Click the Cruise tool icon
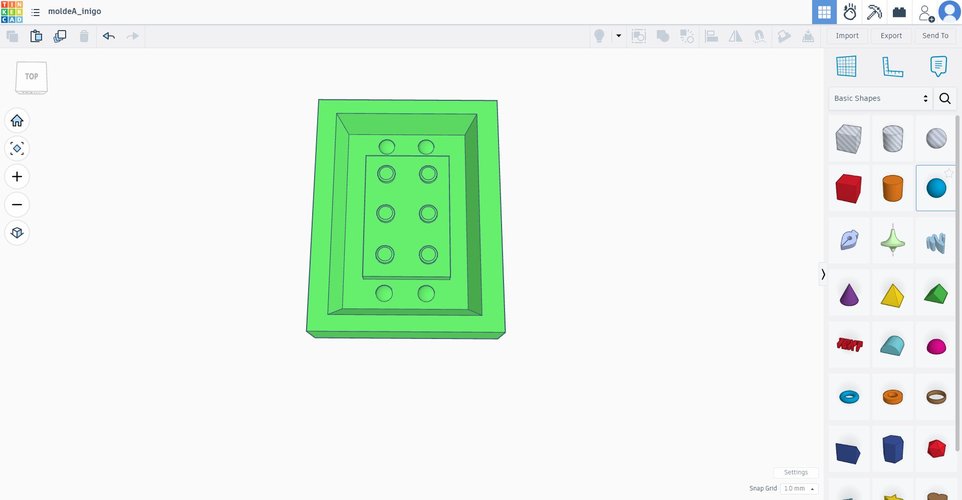The image size is (962, 500). pyautogui.click(x=760, y=36)
